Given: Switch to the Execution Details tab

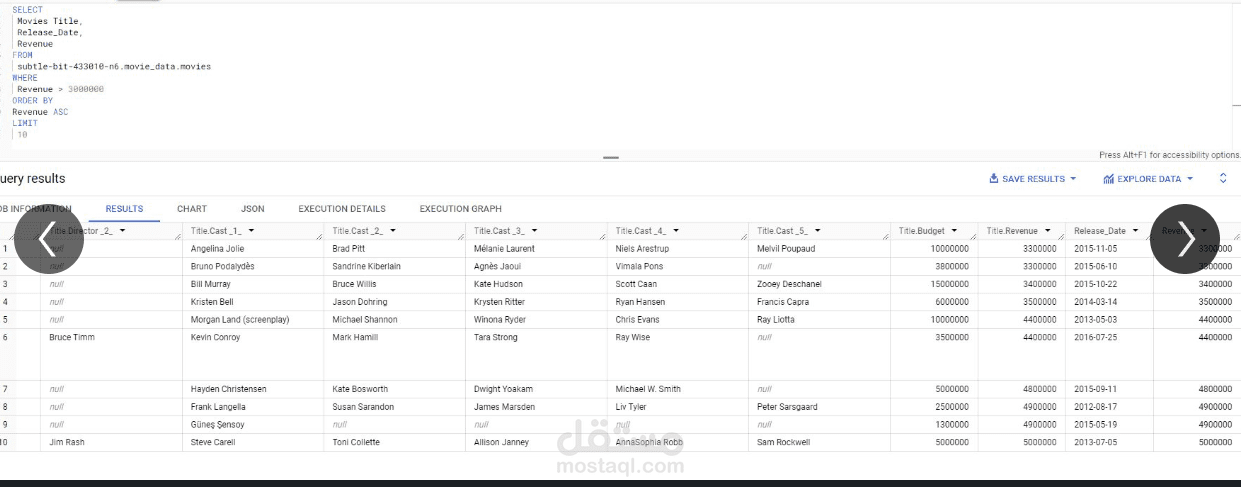Looking at the screenshot, I should click(342, 209).
